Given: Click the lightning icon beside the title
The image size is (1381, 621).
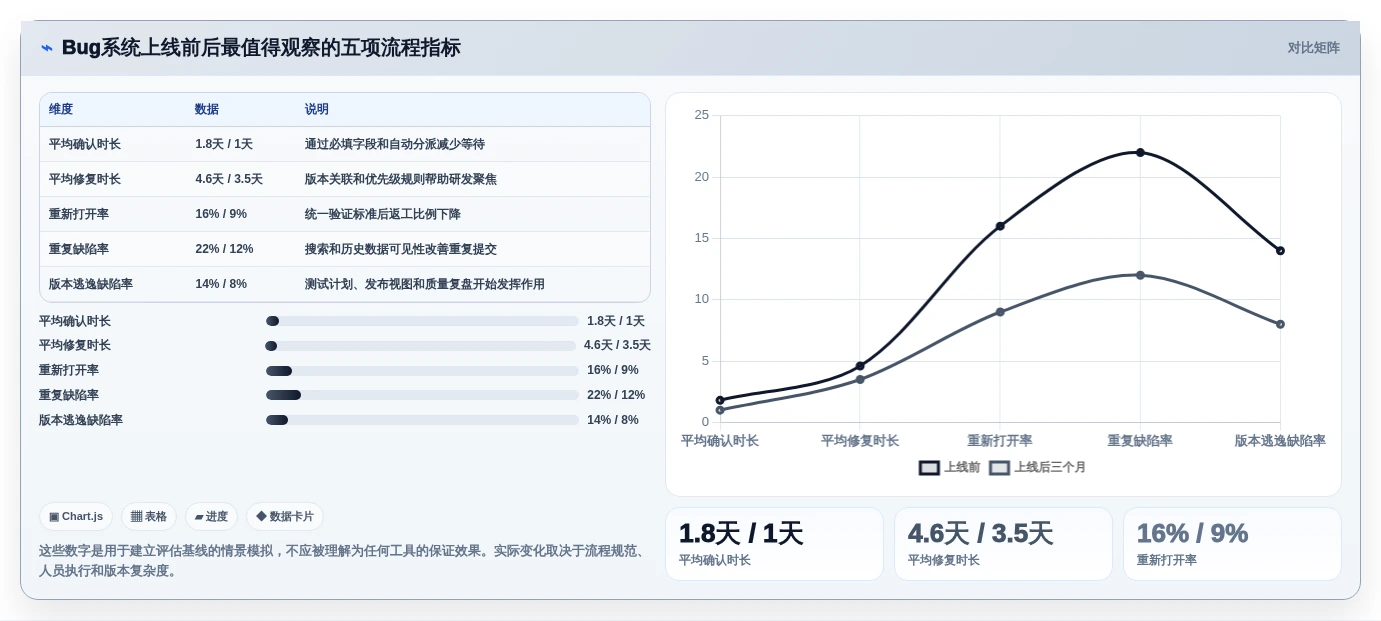Looking at the screenshot, I should click(46, 48).
